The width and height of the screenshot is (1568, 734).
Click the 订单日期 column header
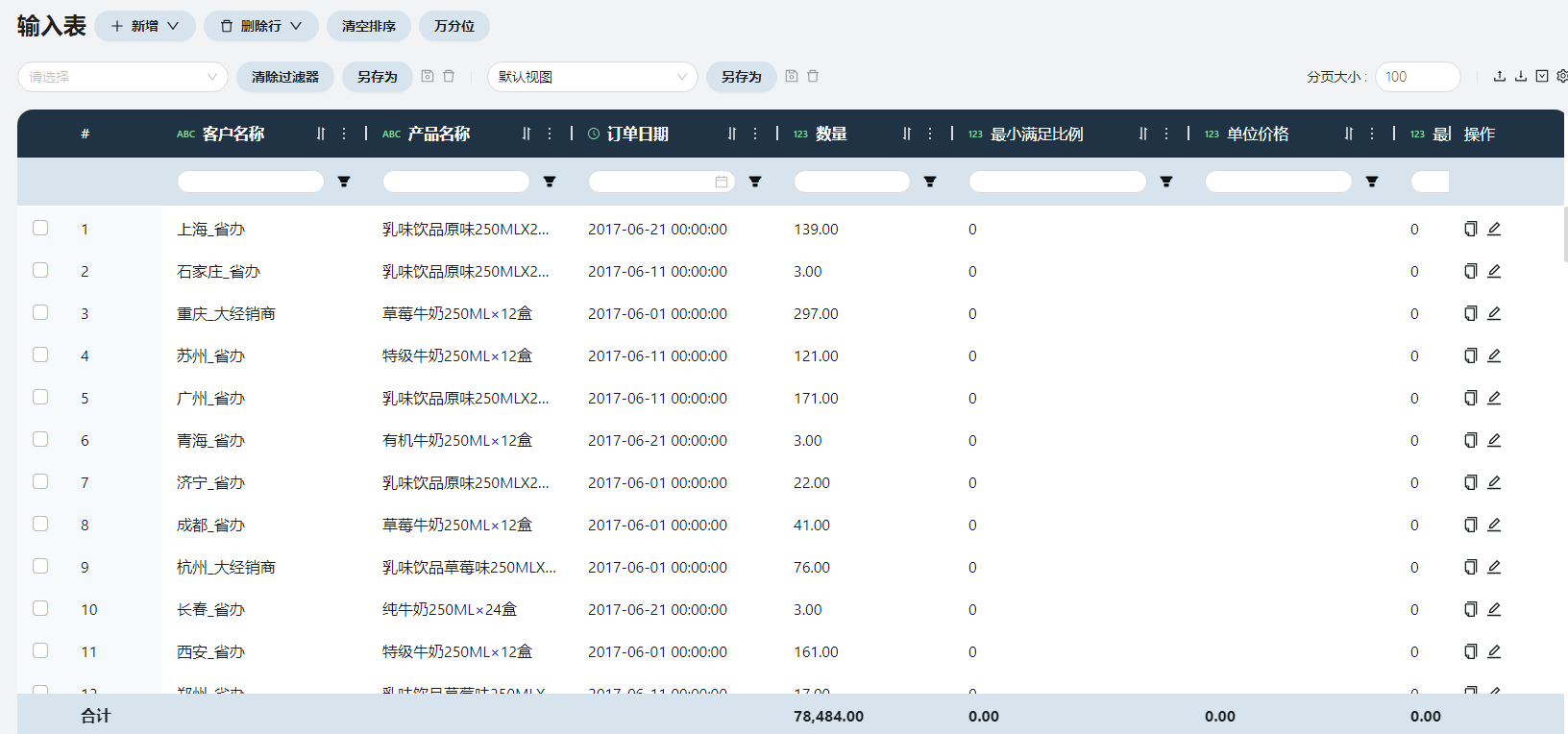[637, 134]
